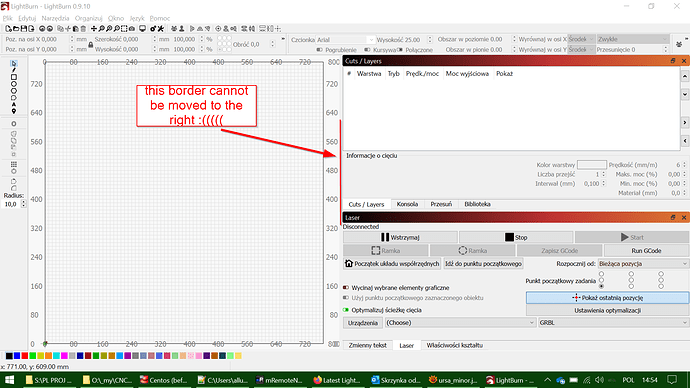Viewport: 690px width, 388px height.
Task: Click the Stop button
Action: [516, 237]
